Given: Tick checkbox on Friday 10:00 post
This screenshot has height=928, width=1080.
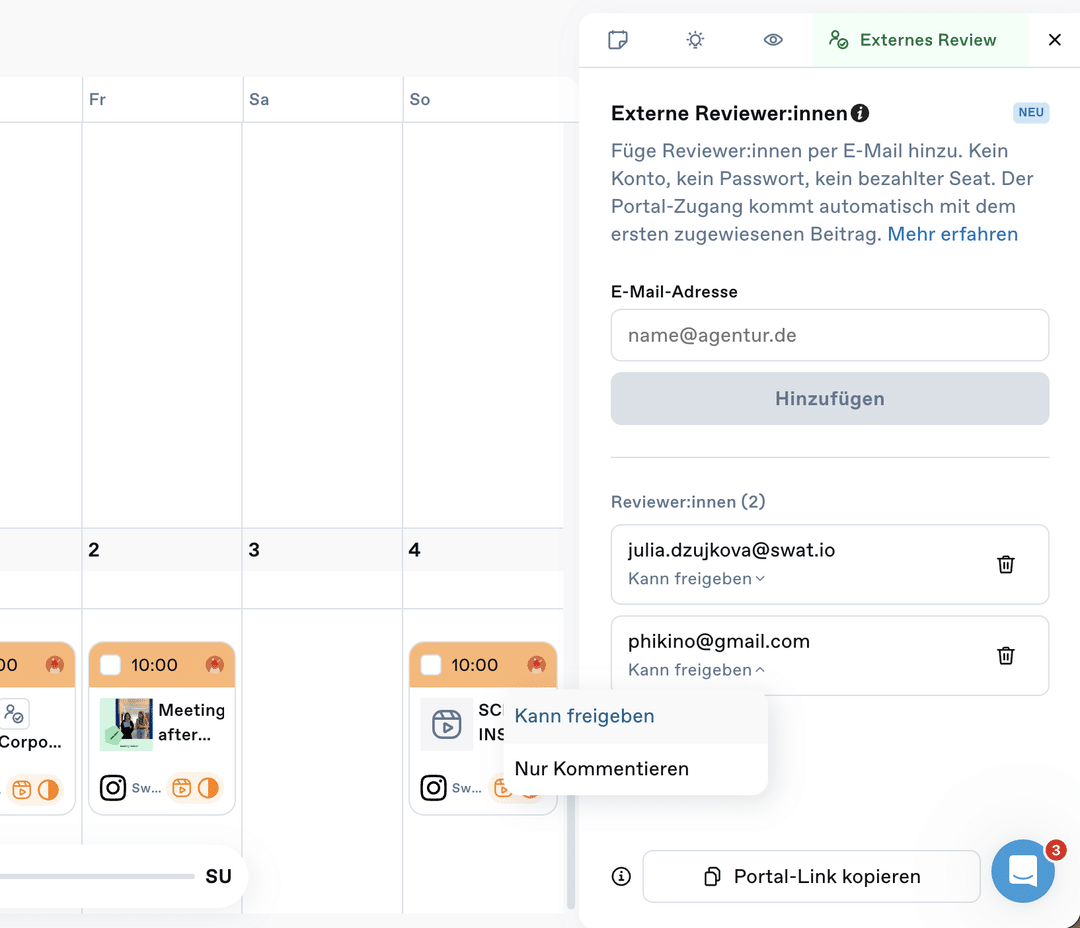Looking at the screenshot, I should point(110,665).
